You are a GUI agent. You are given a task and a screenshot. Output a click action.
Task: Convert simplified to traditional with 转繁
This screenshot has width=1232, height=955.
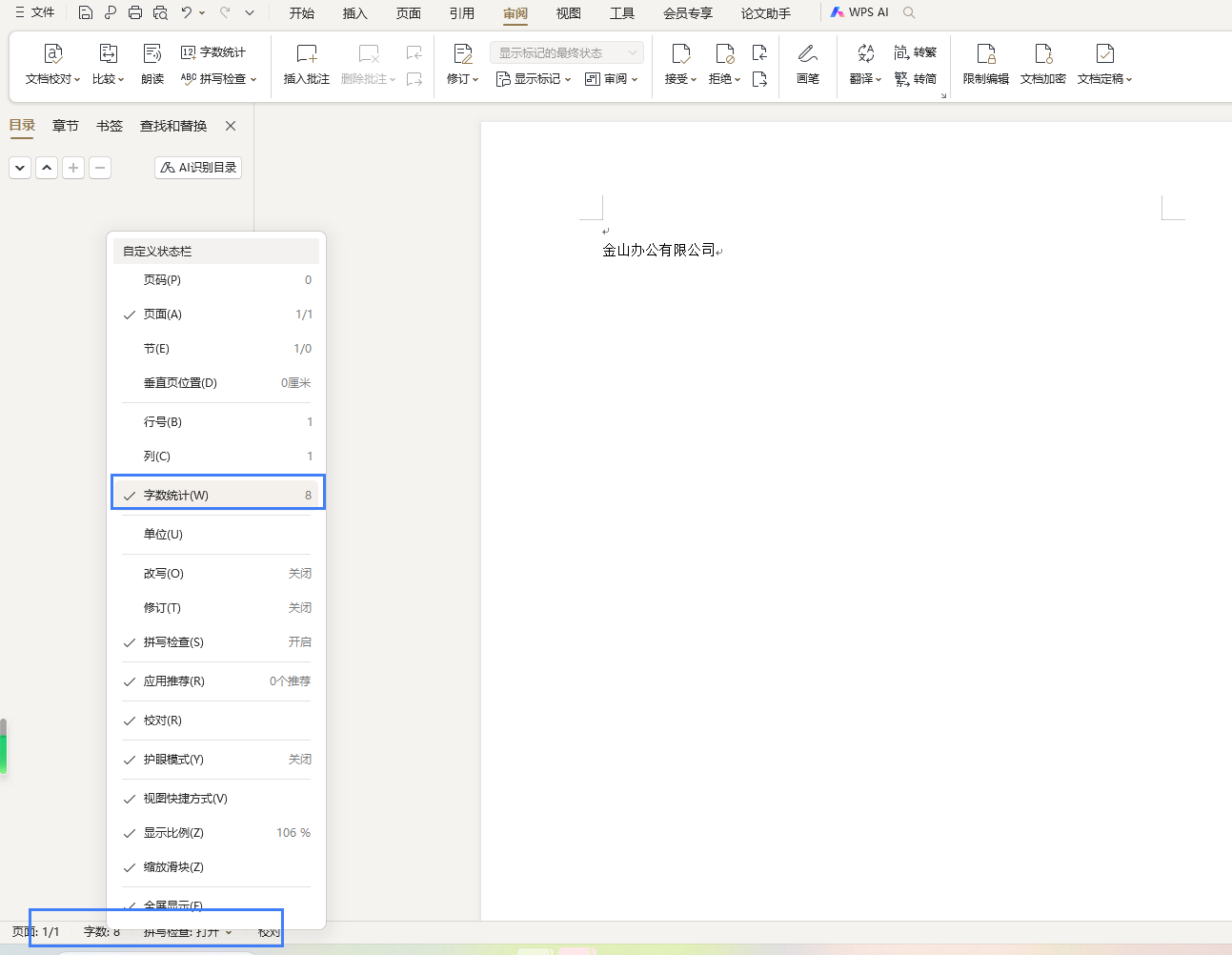[x=915, y=52]
